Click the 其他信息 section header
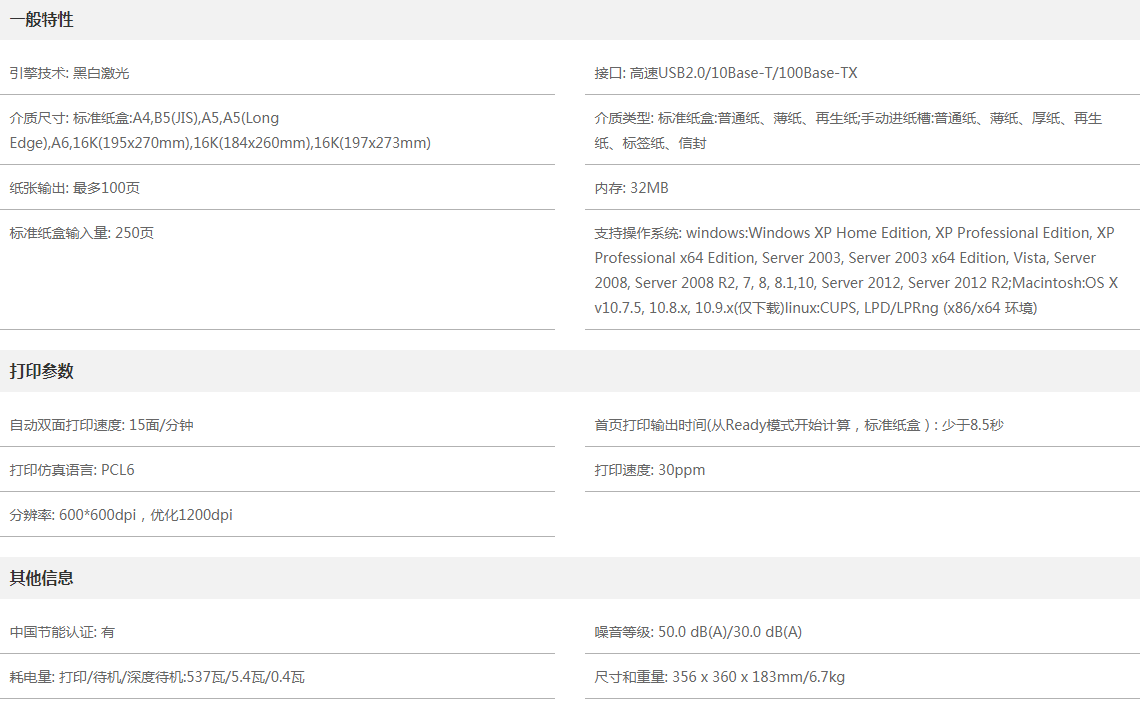Screen dimensions: 1143x703 [42, 578]
